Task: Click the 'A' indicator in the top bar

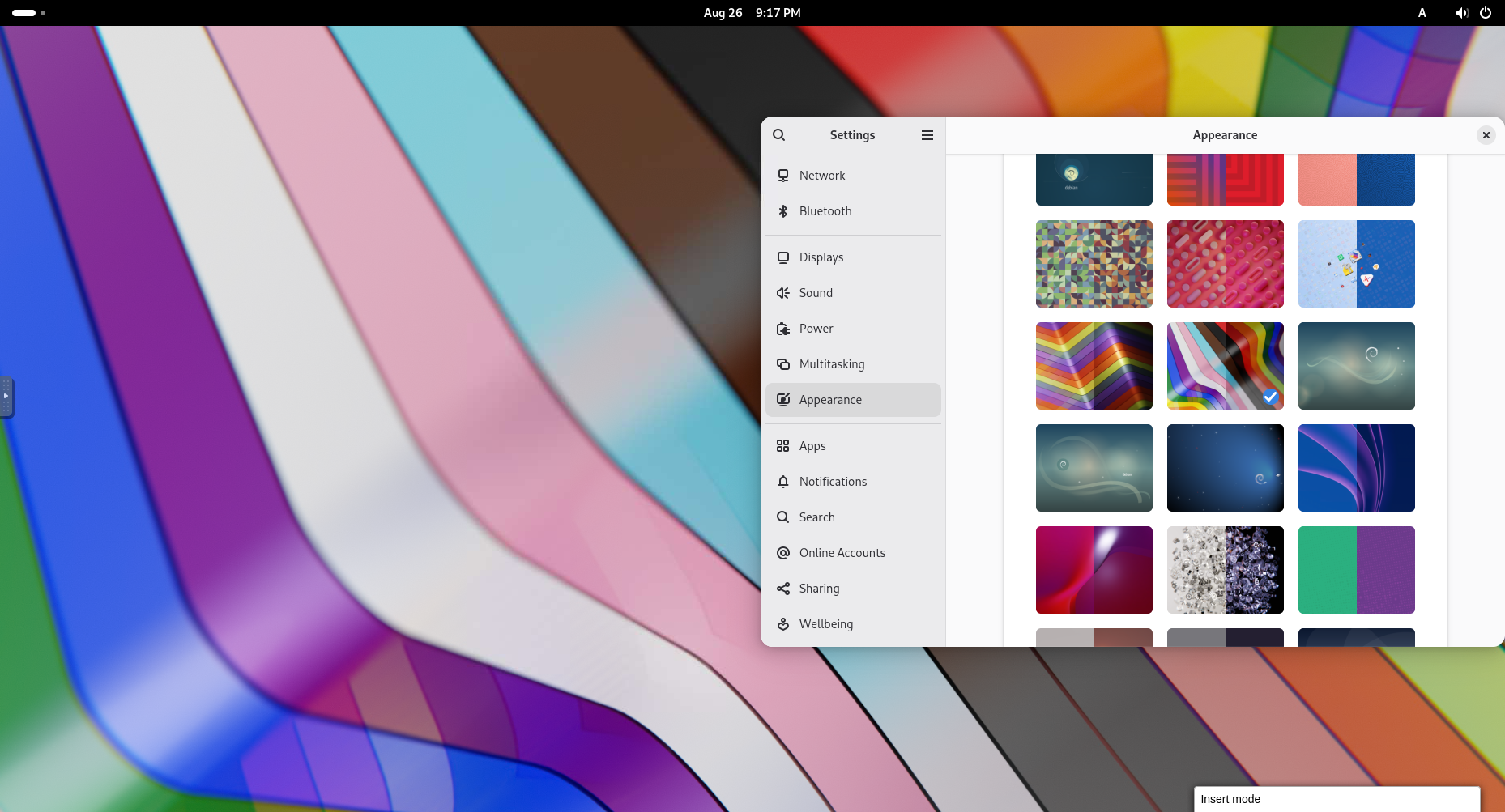Action: tap(1422, 13)
